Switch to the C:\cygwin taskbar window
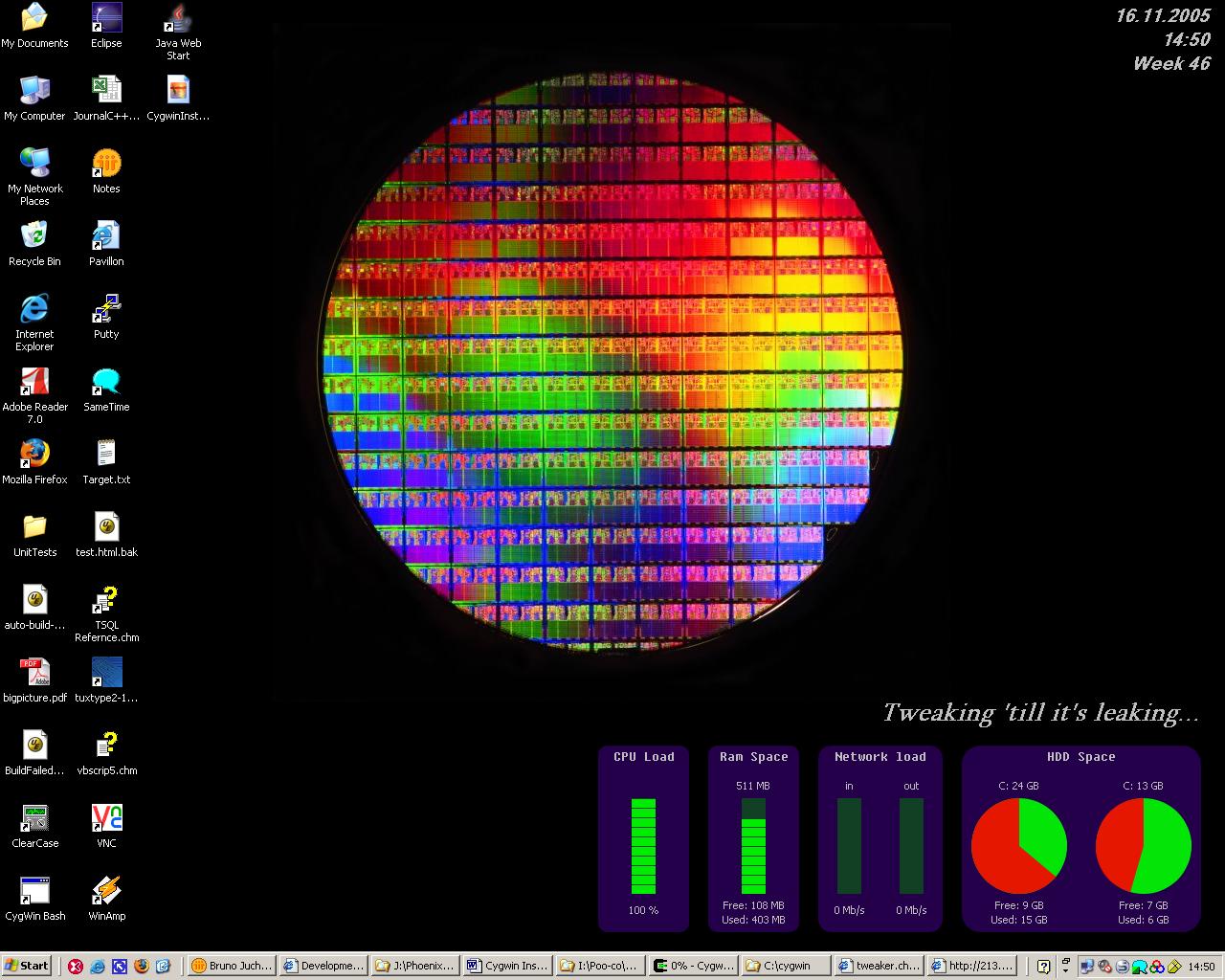The width and height of the screenshot is (1225, 980). click(785, 966)
